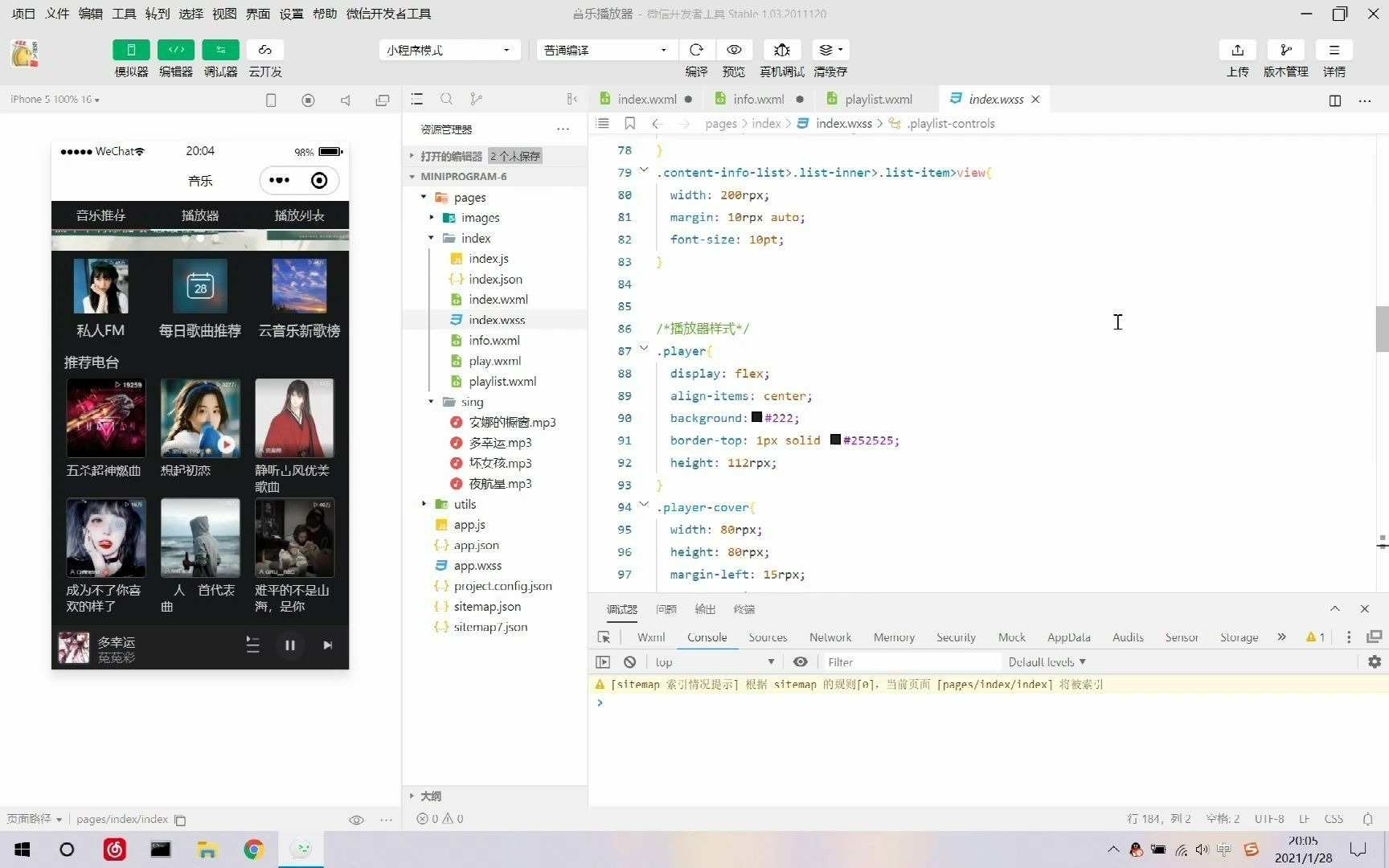Open playlist icon in simulator player
The width and height of the screenshot is (1389, 868).
[x=252, y=645]
